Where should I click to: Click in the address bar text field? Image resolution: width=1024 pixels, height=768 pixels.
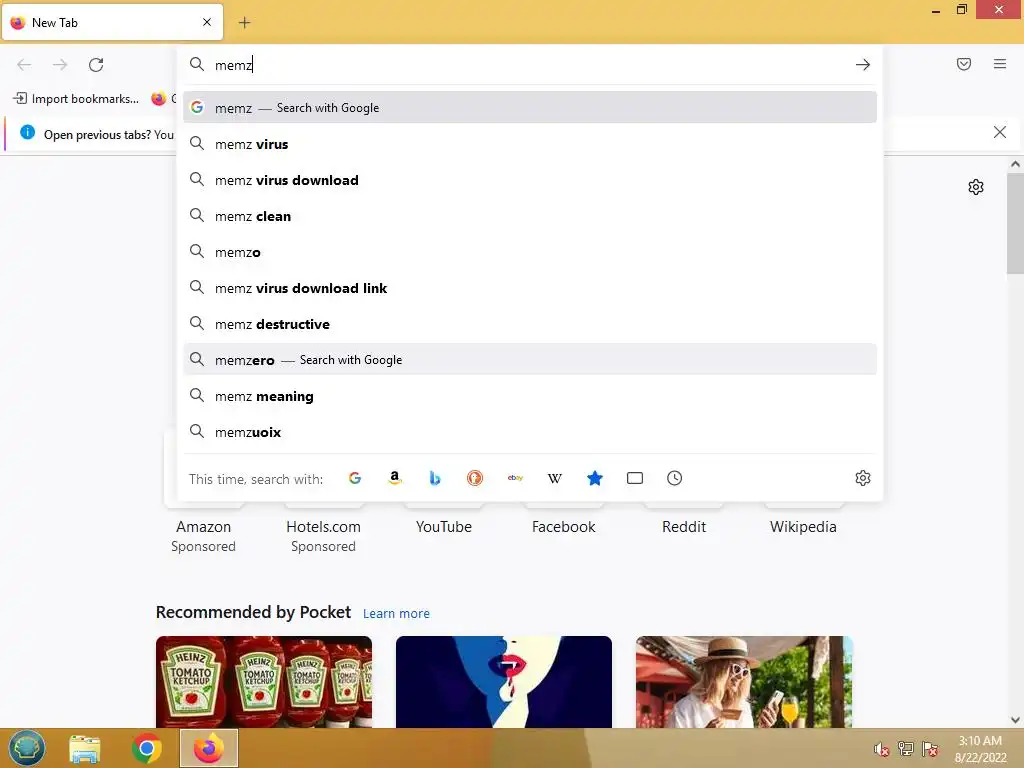pyautogui.click(x=529, y=65)
